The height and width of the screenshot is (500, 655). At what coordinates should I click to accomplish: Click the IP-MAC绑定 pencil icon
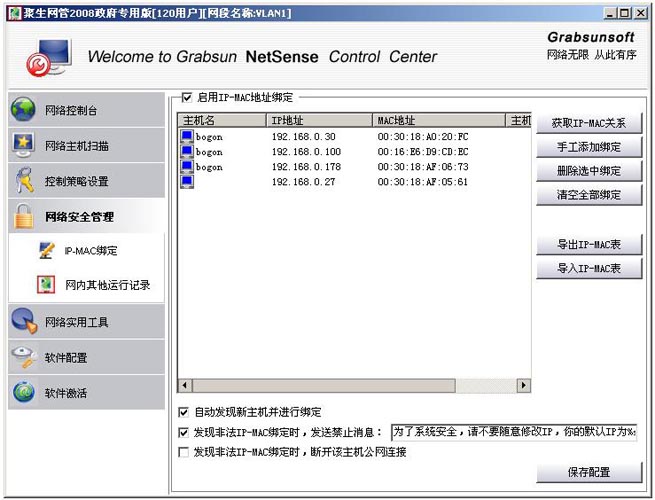(x=46, y=250)
